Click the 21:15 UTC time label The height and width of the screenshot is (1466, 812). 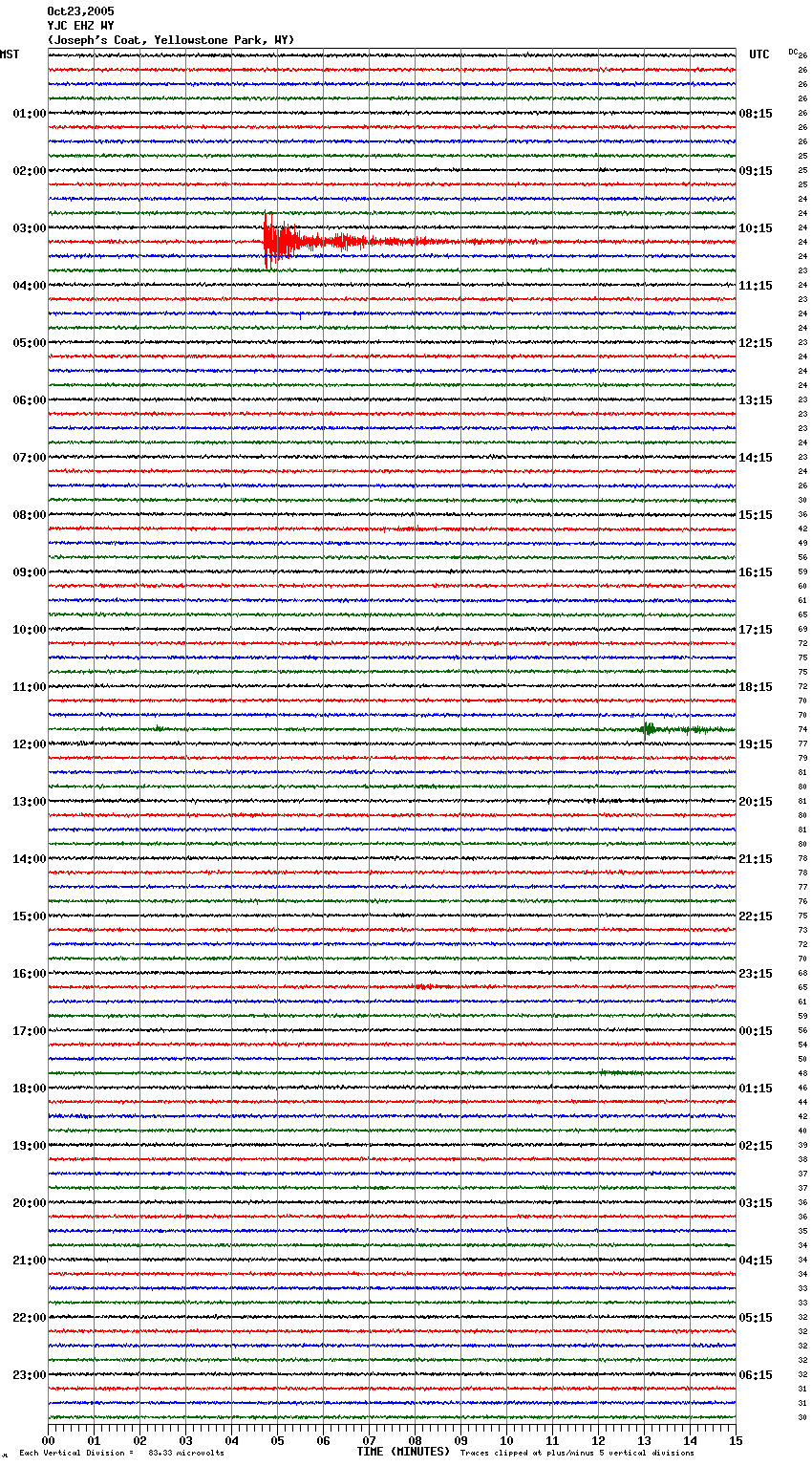coord(756,859)
